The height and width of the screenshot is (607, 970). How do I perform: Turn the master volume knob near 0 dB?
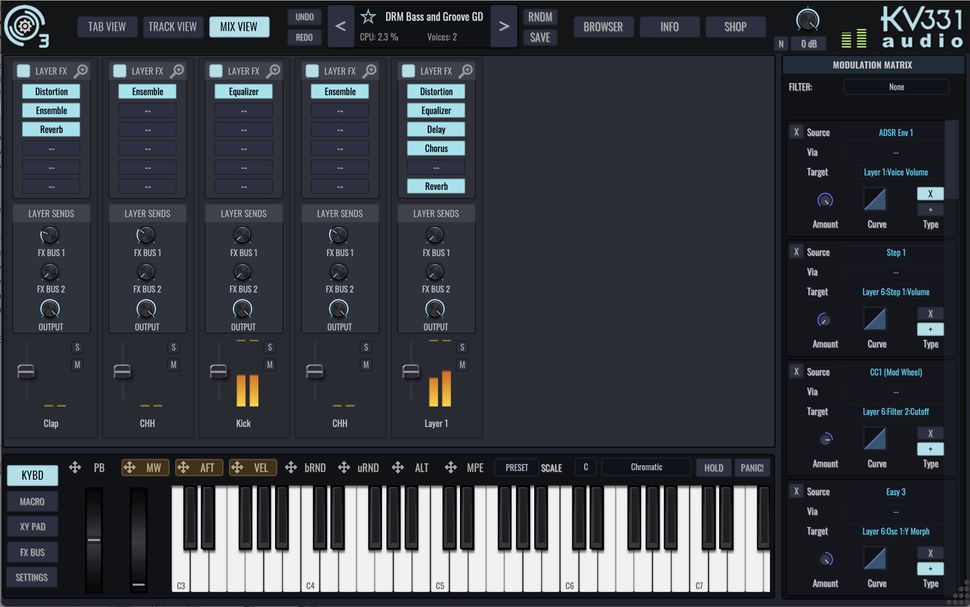(x=806, y=18)
